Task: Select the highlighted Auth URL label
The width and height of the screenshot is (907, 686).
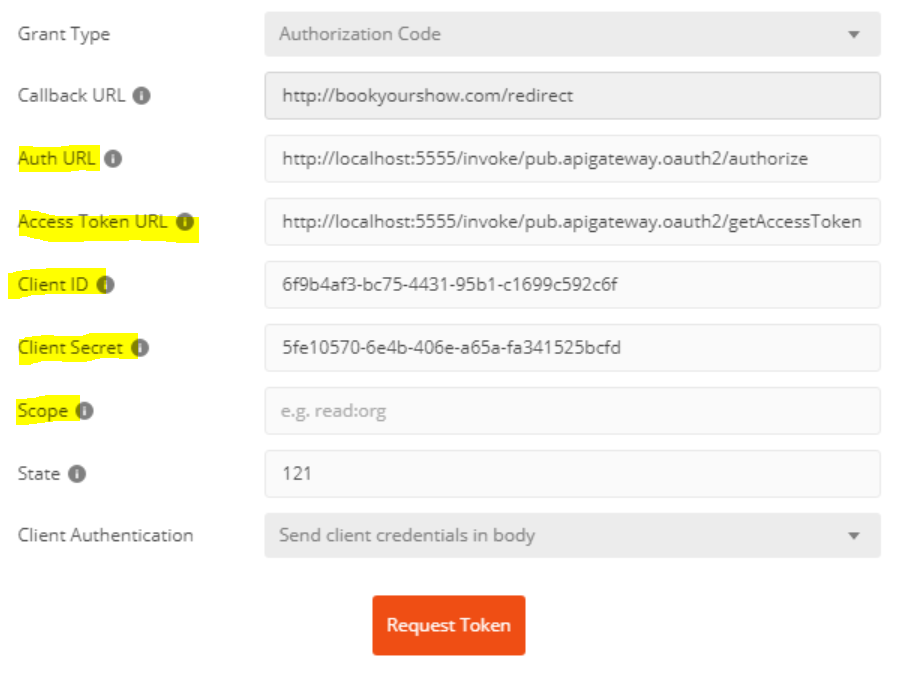Action: point(55,158)
